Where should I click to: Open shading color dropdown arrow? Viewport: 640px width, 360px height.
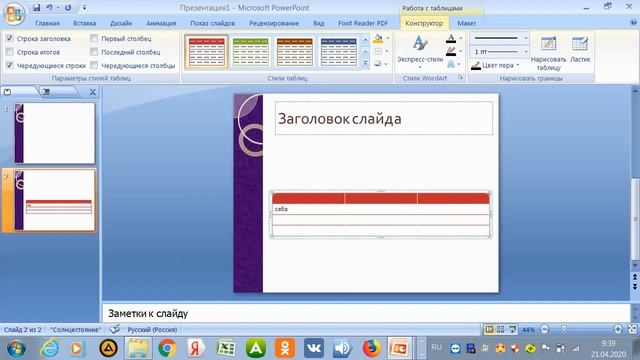387,39
